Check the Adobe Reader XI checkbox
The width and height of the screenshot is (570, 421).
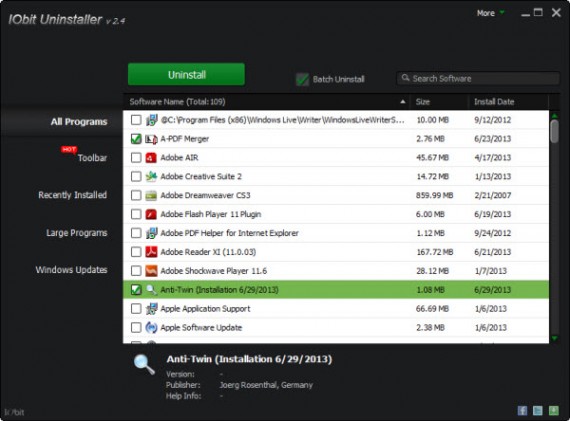(x=136, y=252)
